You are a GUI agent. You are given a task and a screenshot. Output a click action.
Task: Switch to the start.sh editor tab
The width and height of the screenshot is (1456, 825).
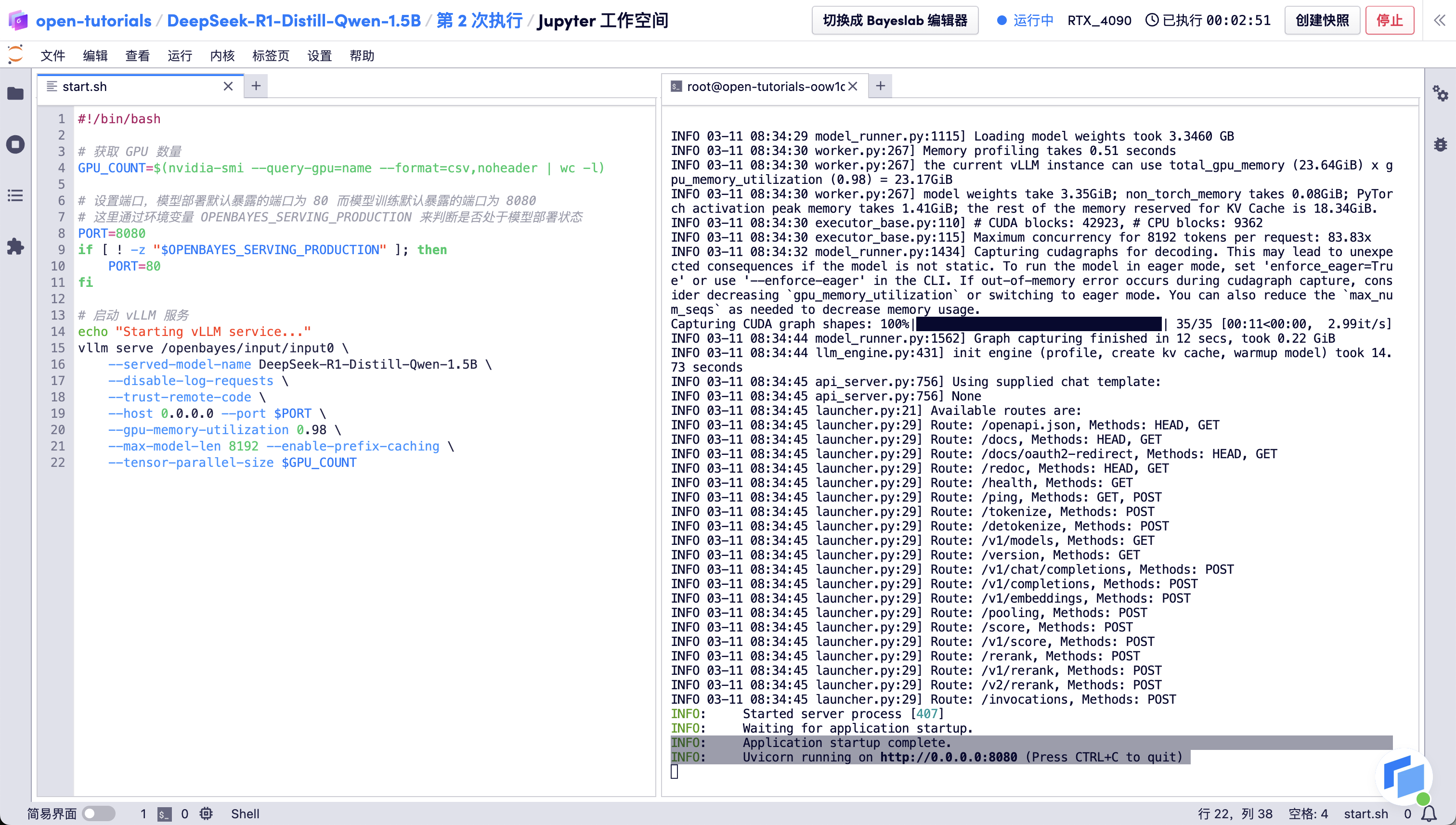[85, 86]
